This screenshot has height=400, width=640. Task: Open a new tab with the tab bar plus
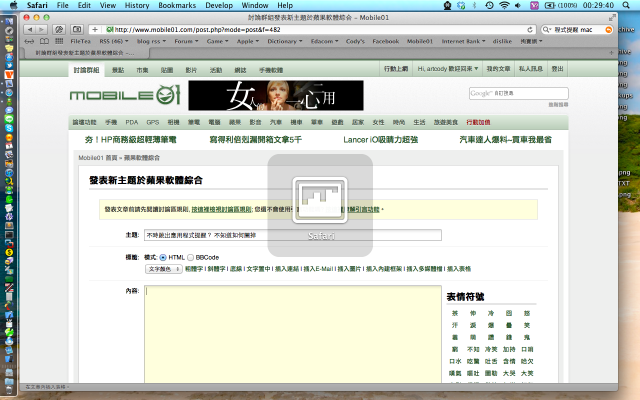[611, 53]
